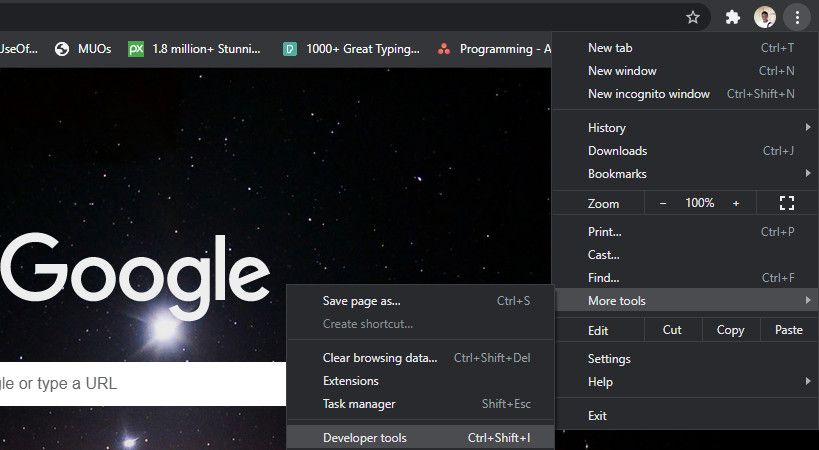Viewport: 819px width, 450px height.
Task: Enter fullscreen mode via the zoom row icon
Action: (x=786, y=203)
